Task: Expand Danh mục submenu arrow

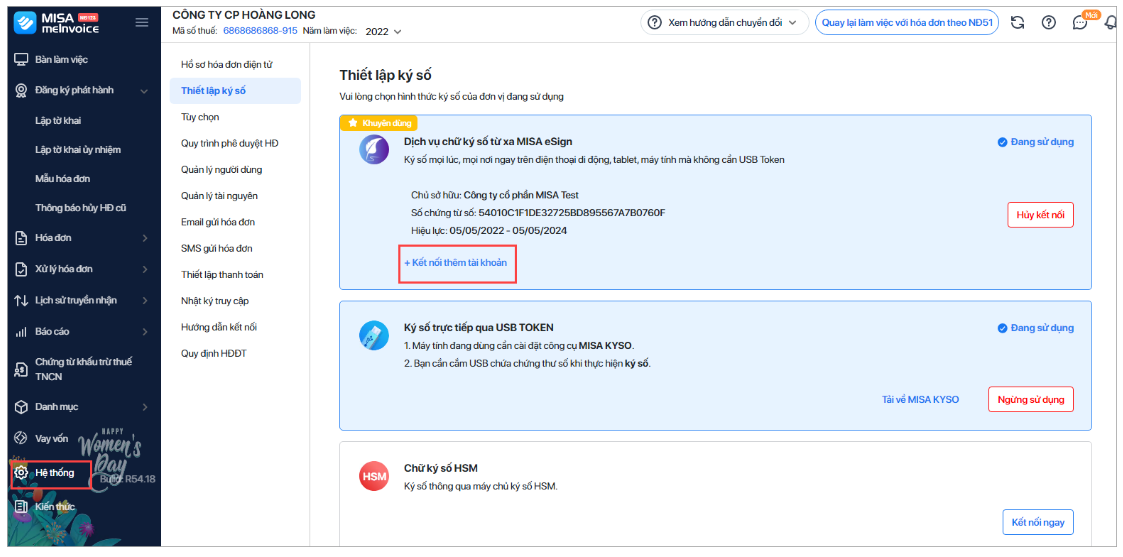Action: pyautogui.click(x=145, y=407)
